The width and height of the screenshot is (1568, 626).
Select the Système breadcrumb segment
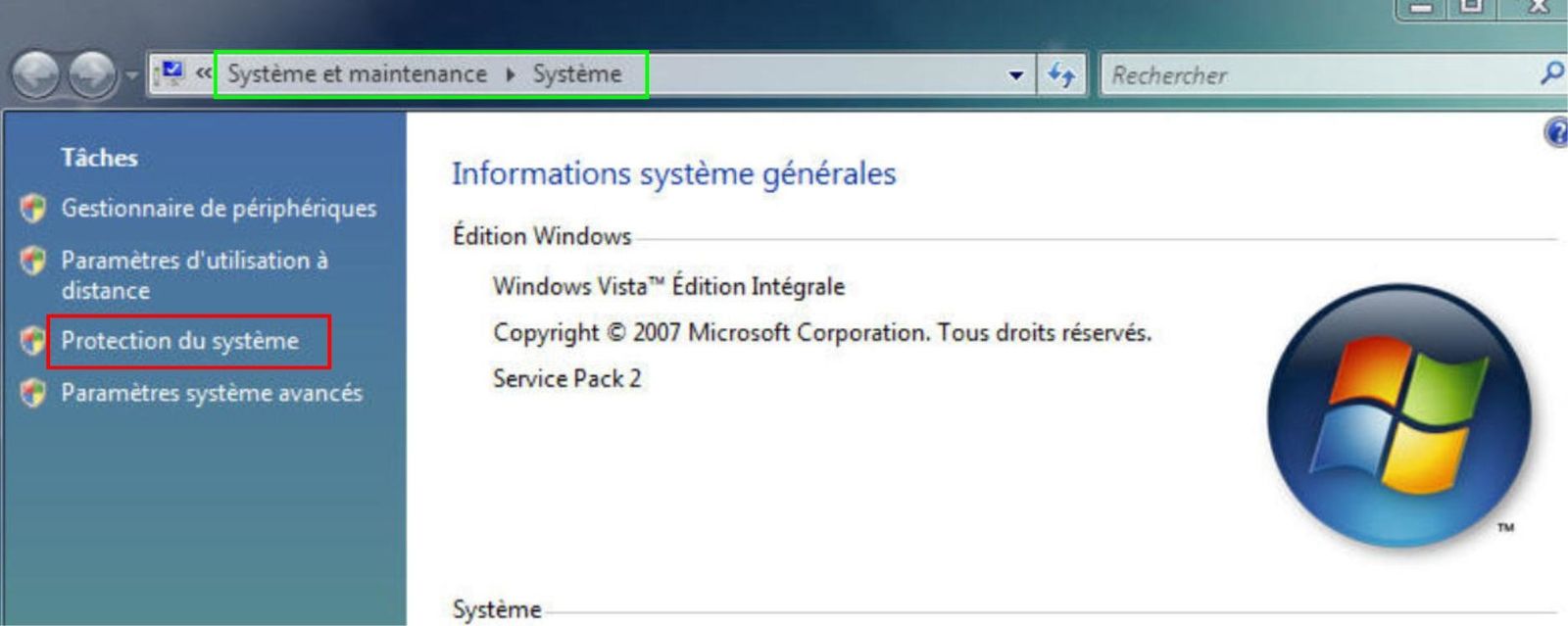577,74
